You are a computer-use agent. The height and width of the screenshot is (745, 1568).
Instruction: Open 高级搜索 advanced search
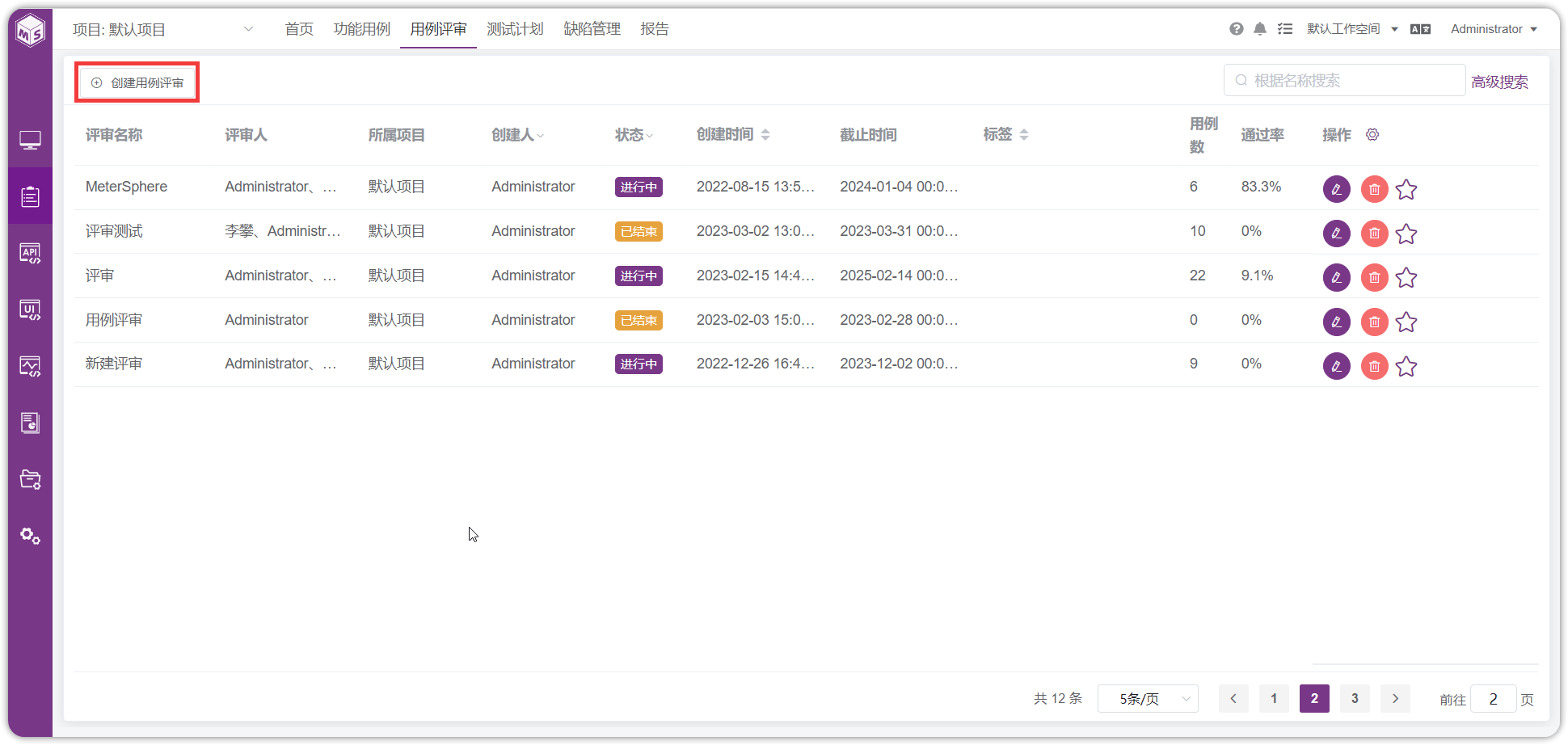click(x=1499, y=82)
